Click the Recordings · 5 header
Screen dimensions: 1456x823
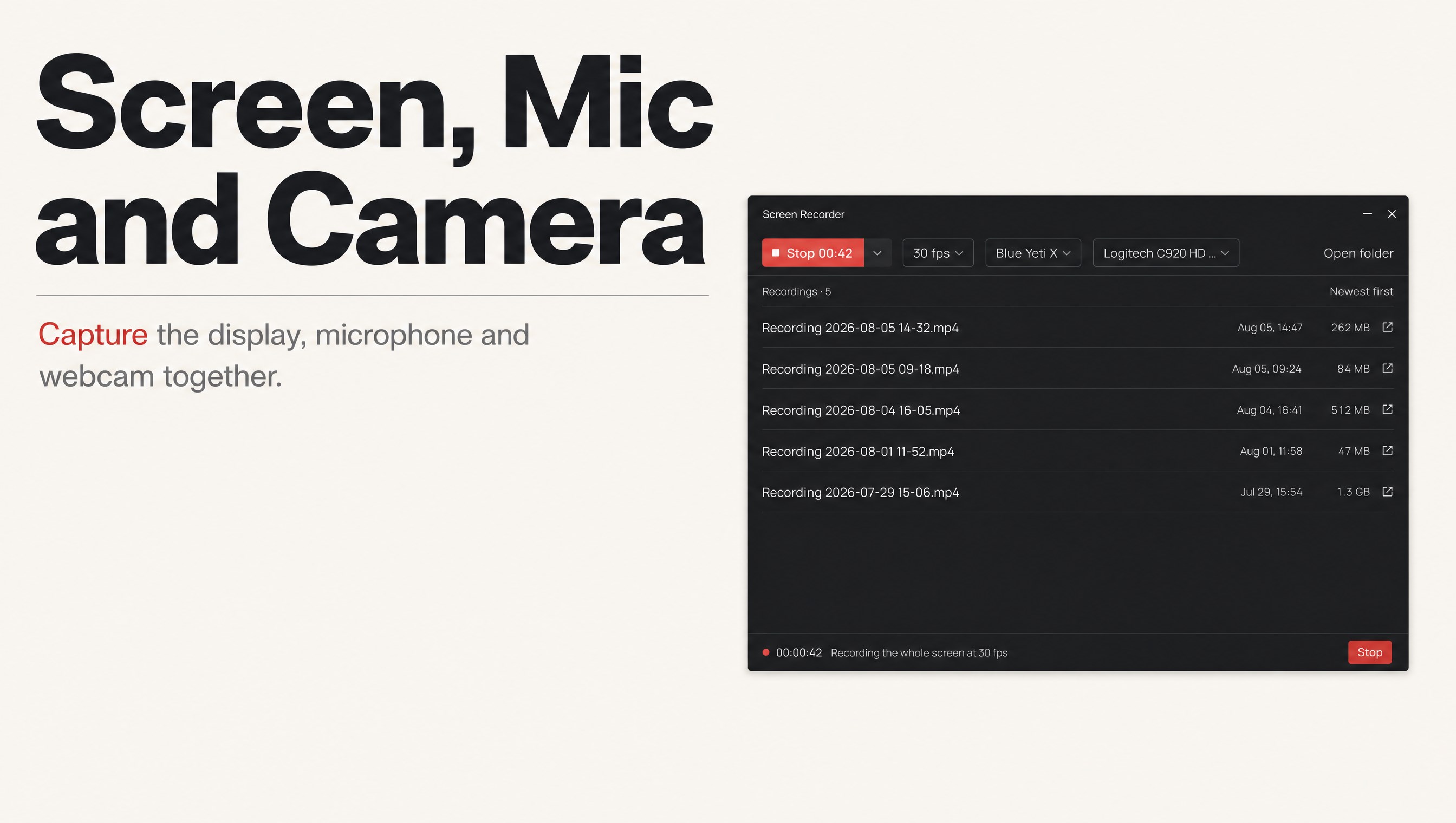coord(796,292)
